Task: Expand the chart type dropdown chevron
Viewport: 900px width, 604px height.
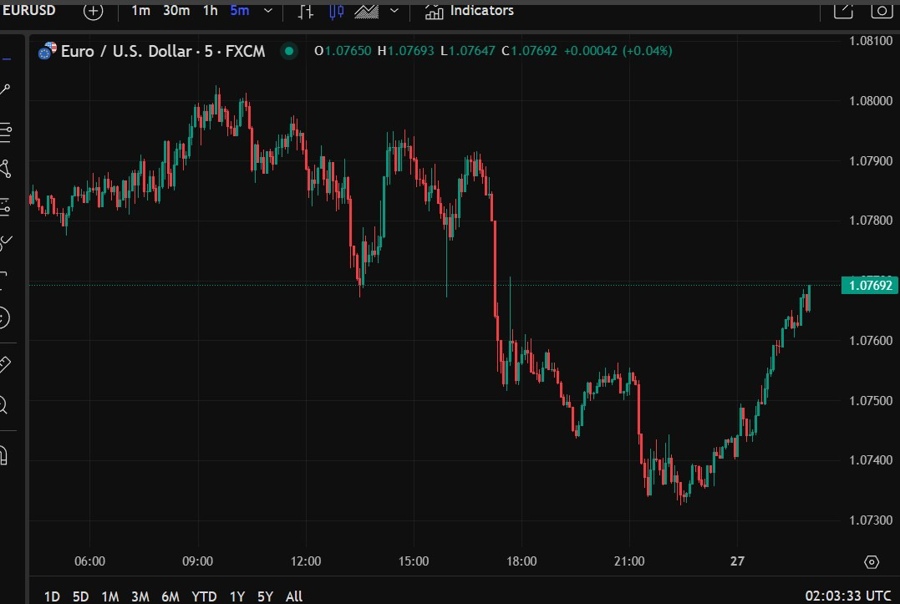Action: pos(394,11)
